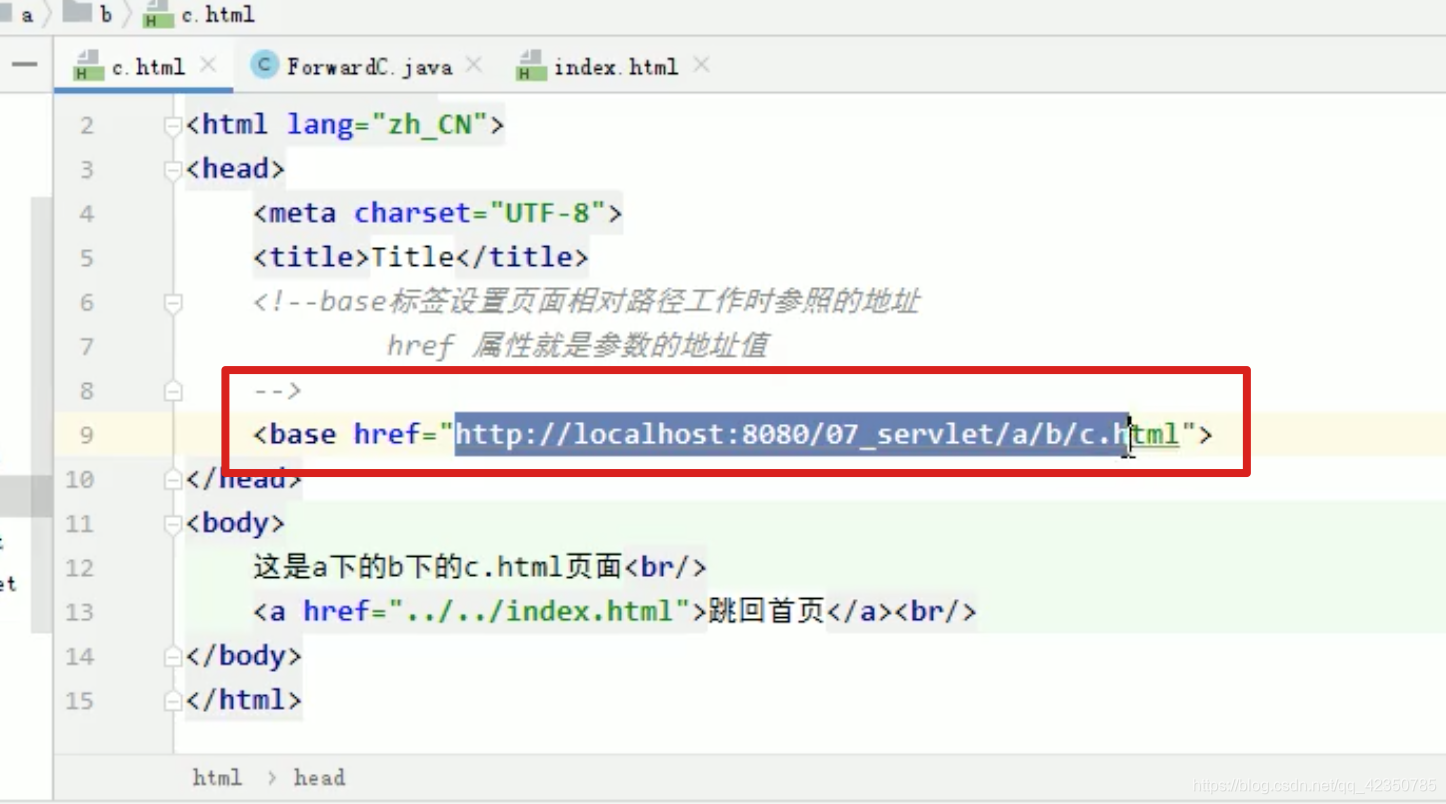Collapse the tool window with the minus icon
Screen dimensions: 1446x804
pyautogui.click(x=24, y=66)
